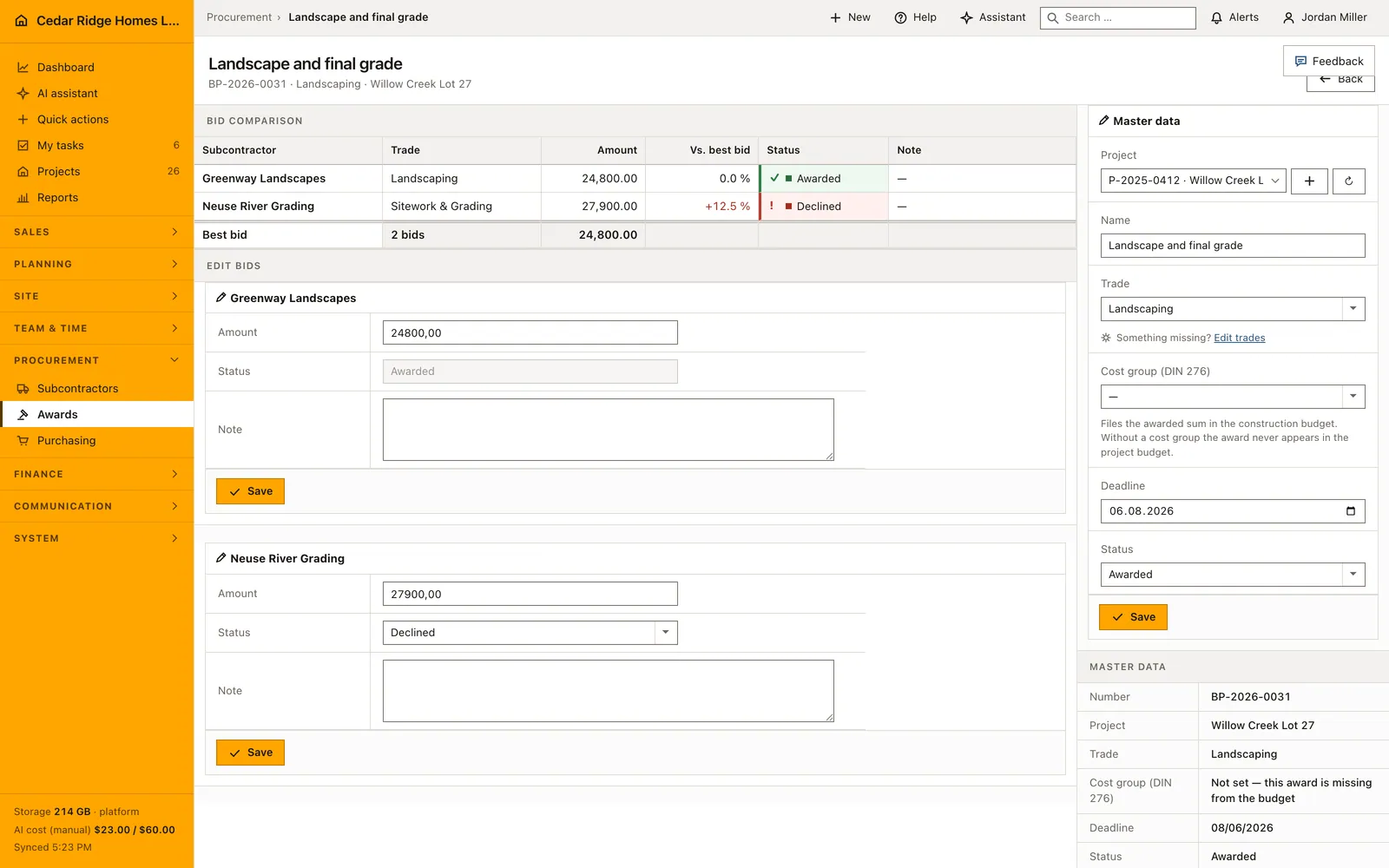Open the master data Status dropdown

[x=1233, y=575]
